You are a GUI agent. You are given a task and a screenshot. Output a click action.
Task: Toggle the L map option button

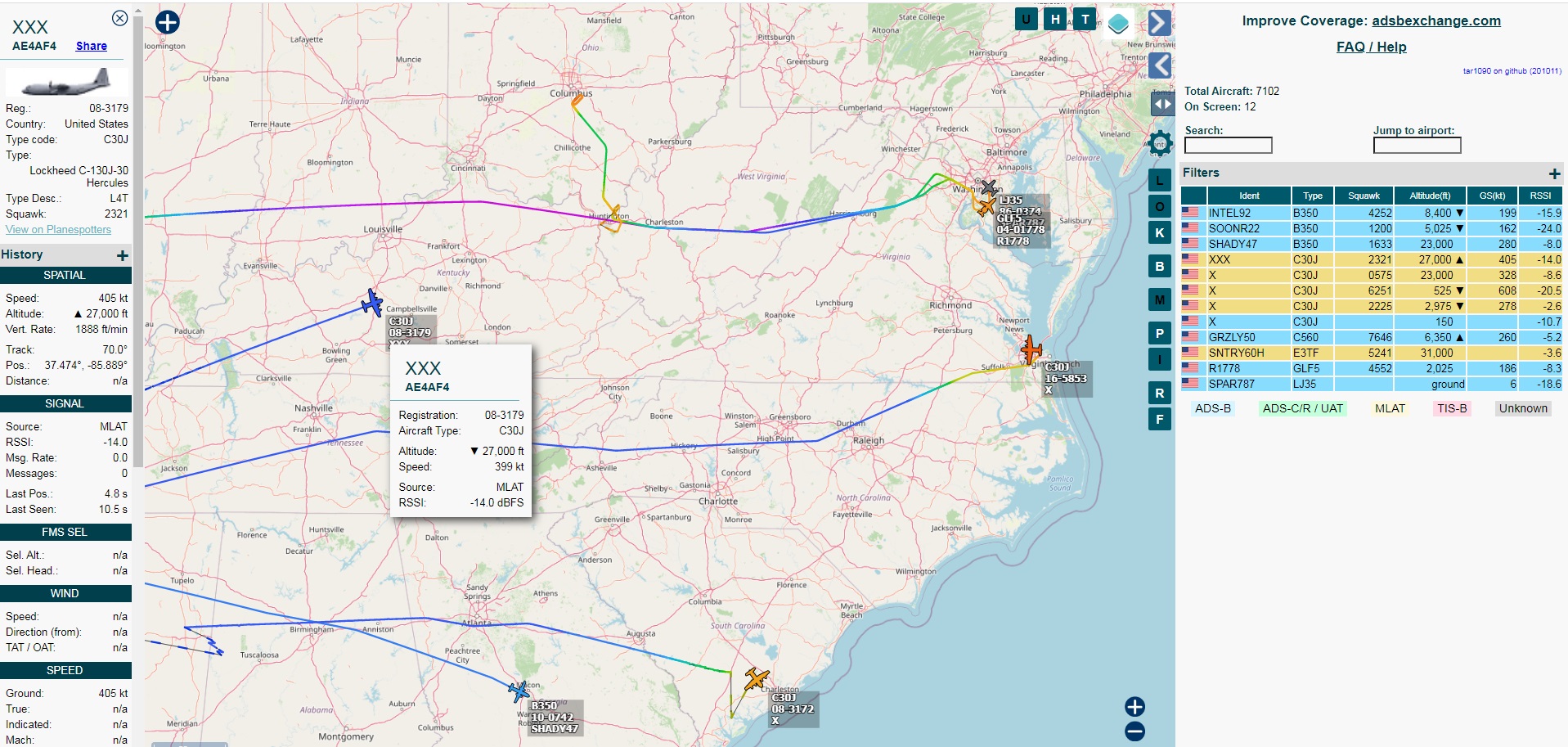pos(1159,180)
